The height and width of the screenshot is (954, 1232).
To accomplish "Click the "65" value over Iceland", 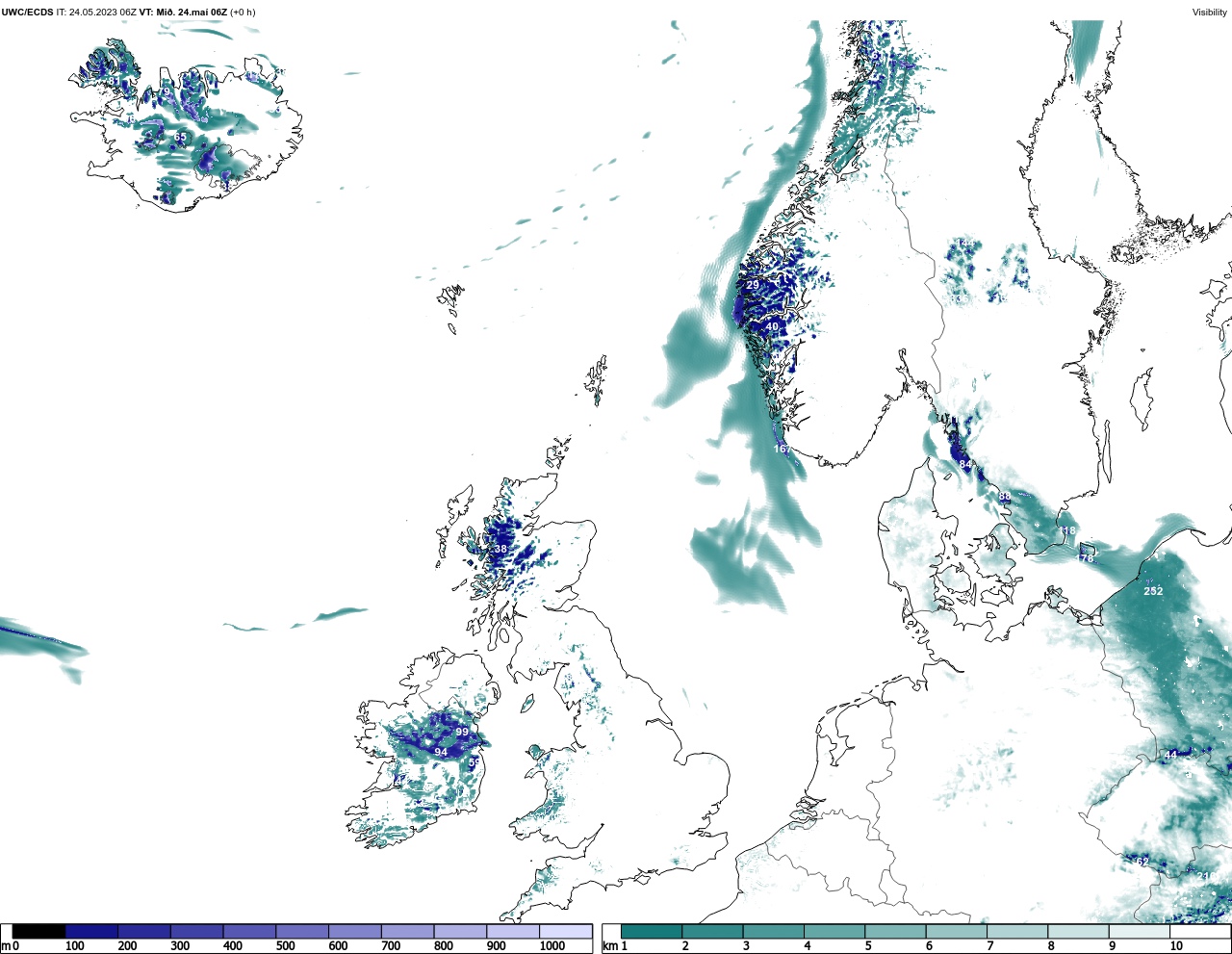I will [x=180, y=138].
